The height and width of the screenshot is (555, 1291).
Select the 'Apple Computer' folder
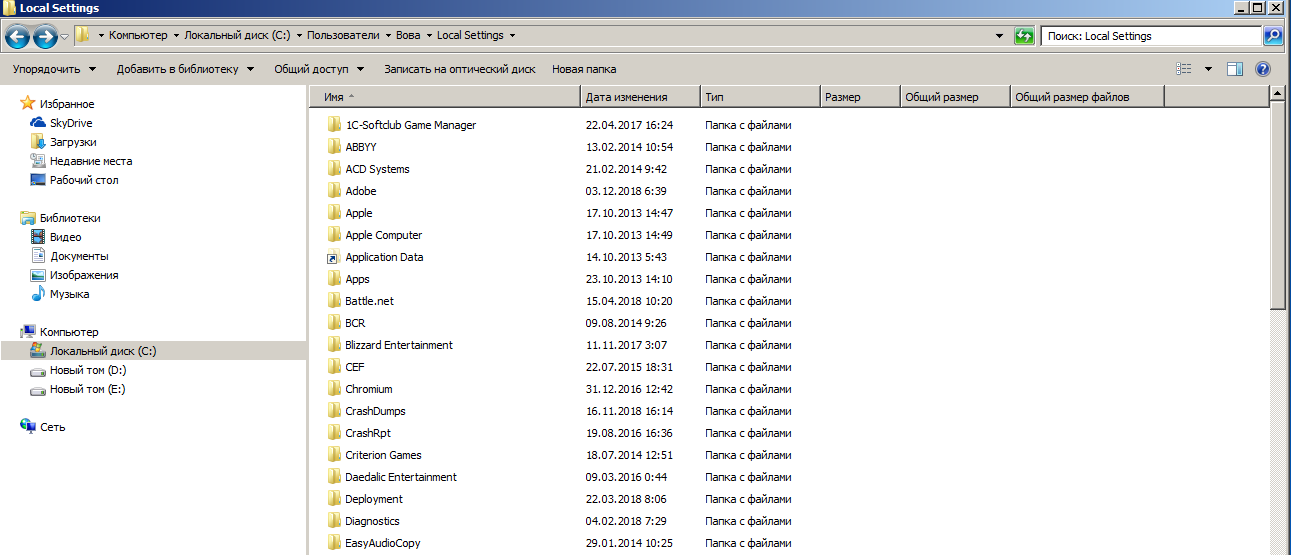click(x=384, y=235)
